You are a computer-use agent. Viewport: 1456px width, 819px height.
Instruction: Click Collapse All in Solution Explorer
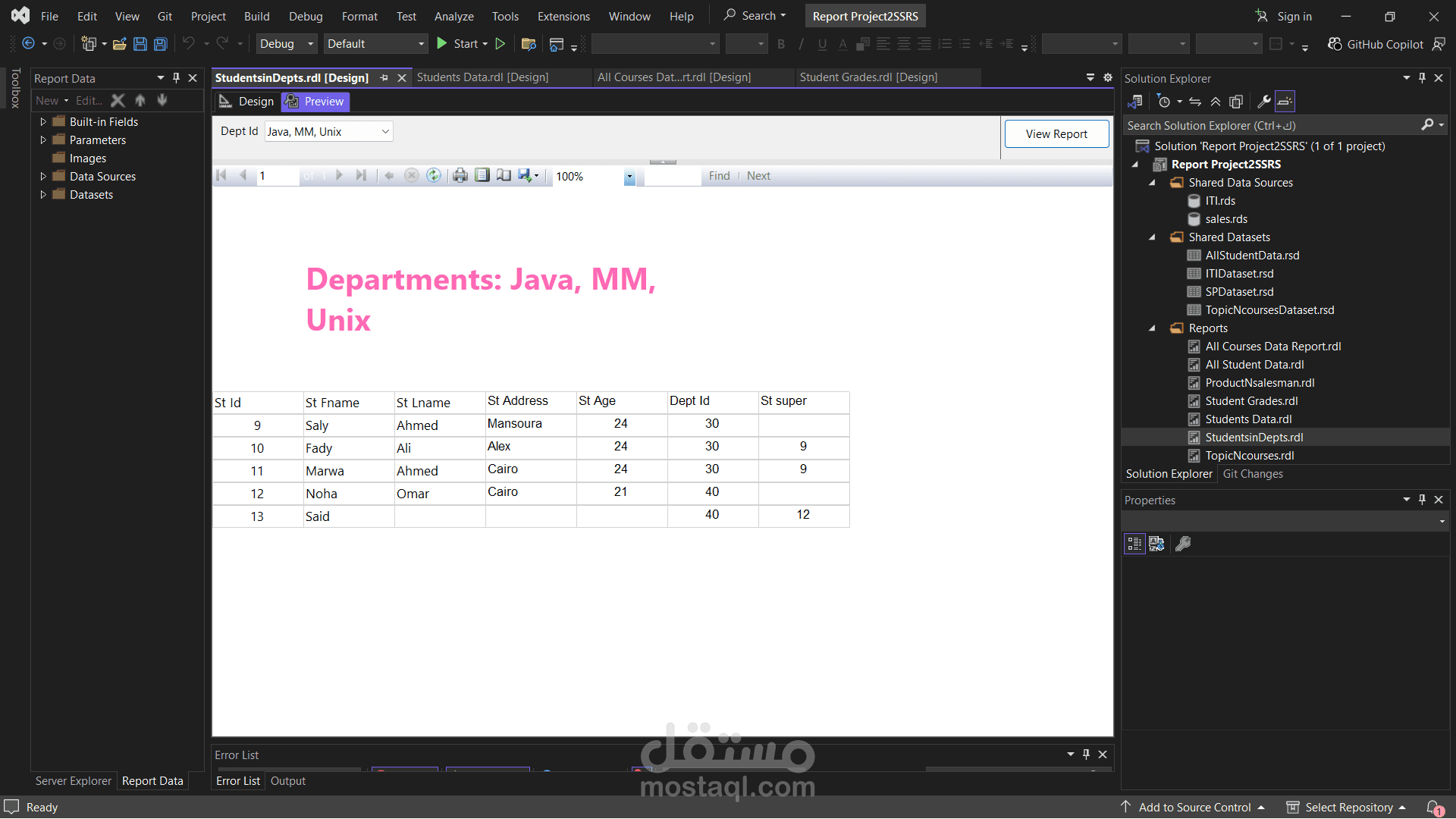pos(1216,102)
